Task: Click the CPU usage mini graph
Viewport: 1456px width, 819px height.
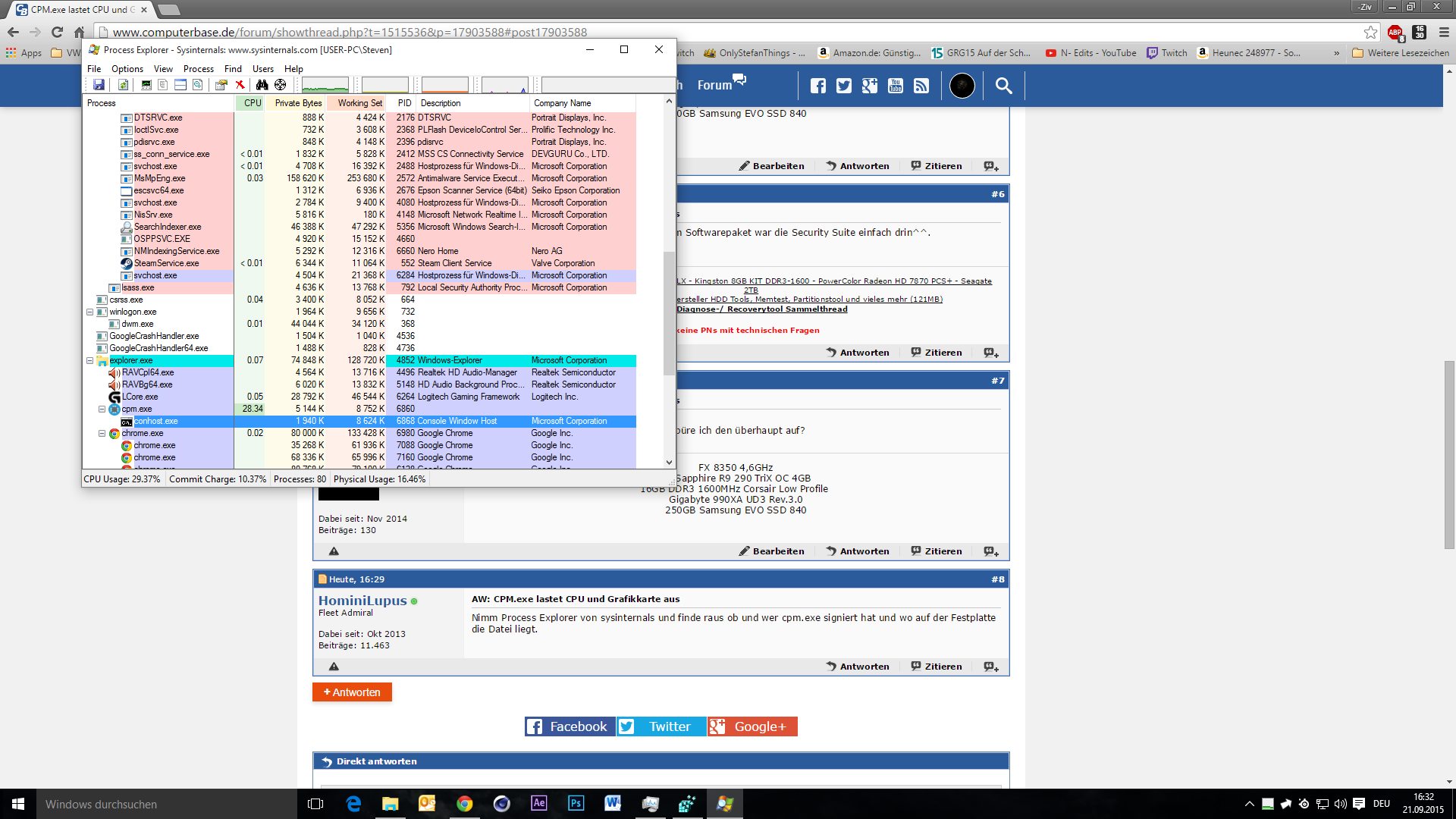Action: [x=325, y=85]
